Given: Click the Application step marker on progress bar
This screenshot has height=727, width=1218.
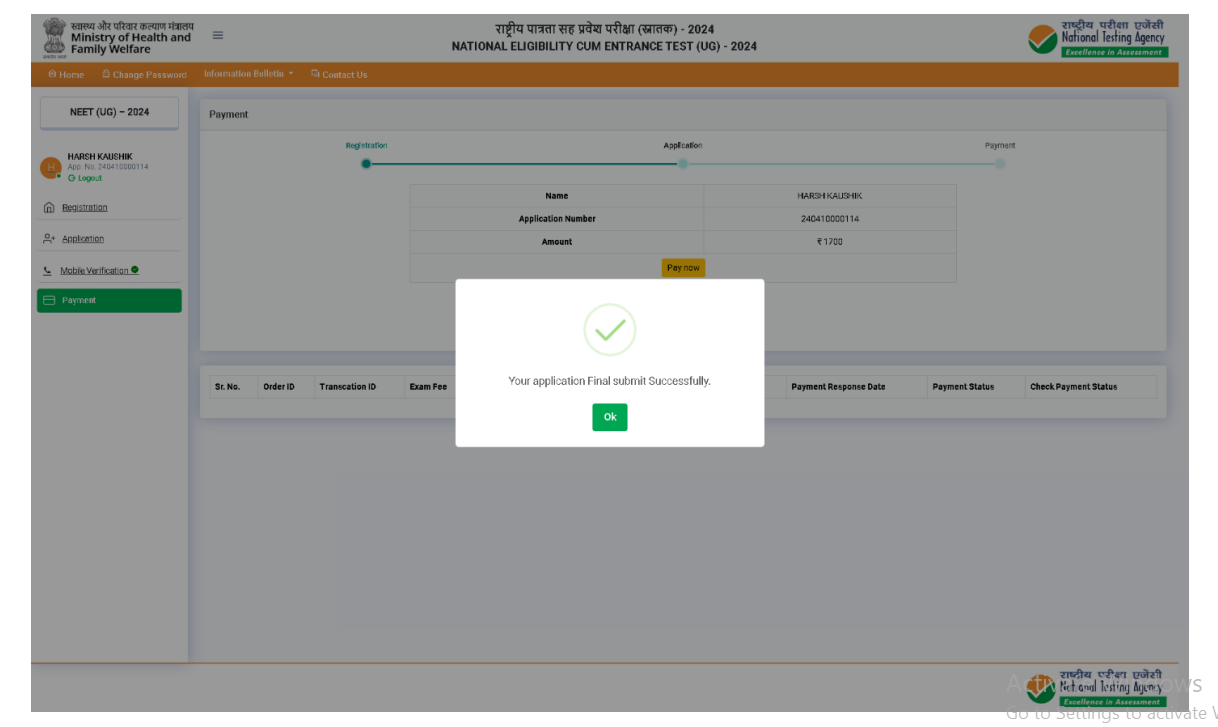Looking at the screenshot, I should [x=683, y=164].
